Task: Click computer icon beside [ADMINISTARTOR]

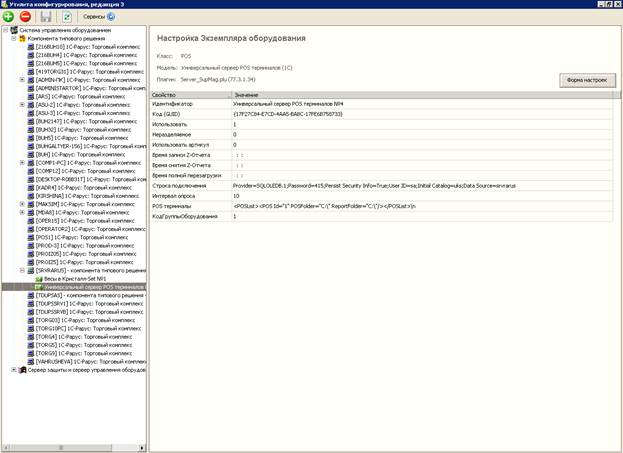Action: [31, 88]
